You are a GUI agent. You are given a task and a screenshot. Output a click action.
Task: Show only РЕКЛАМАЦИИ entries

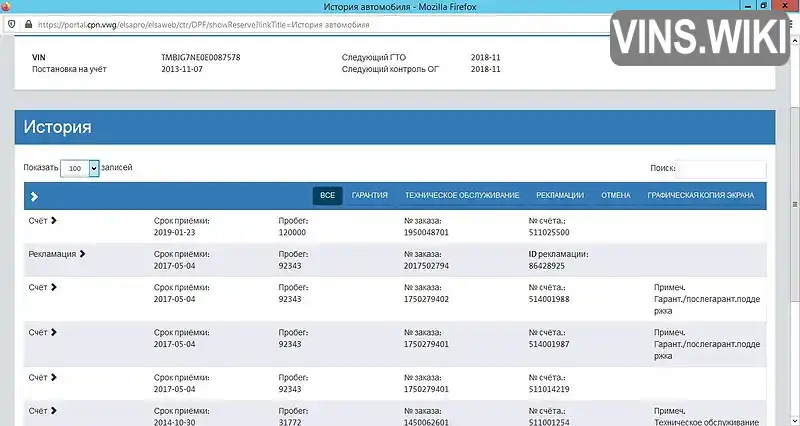[560, 195]
